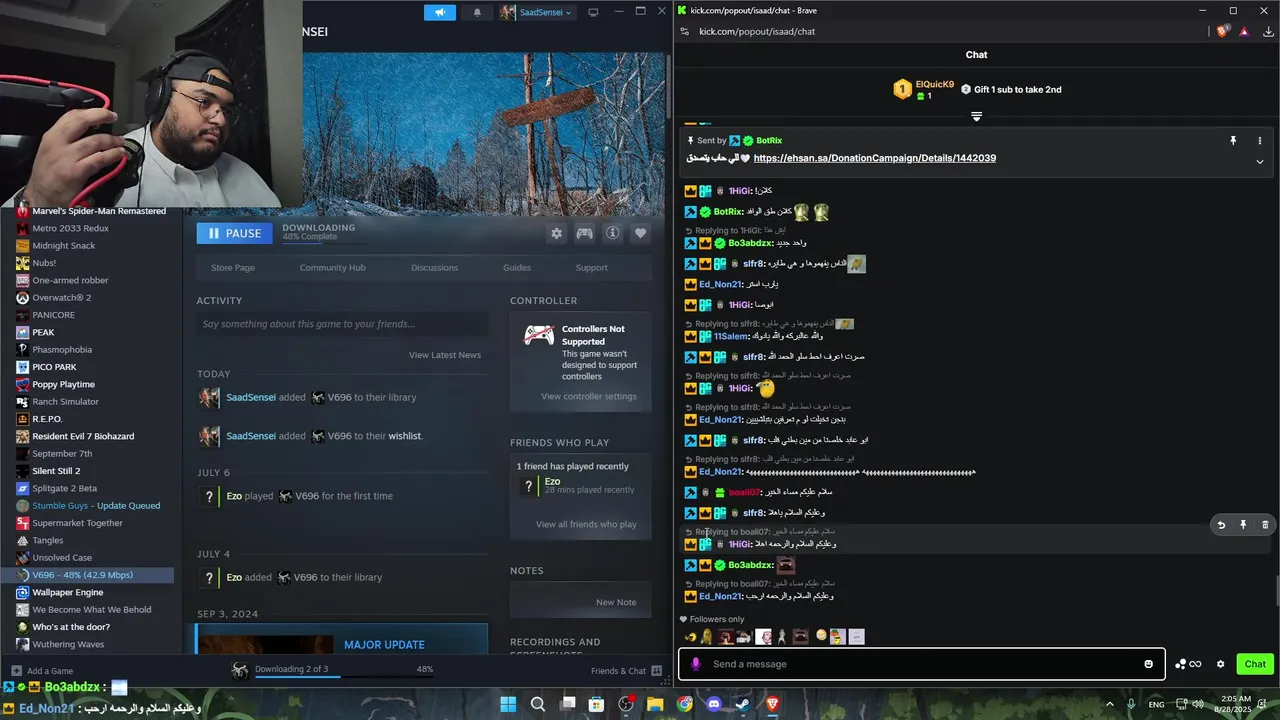
Task: Open View all friends who play
Action: (x=586, y=524)
